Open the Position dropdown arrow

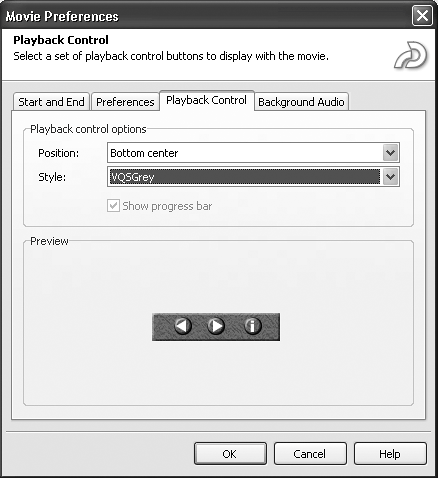pyautogui.click(x=390, y=153)
